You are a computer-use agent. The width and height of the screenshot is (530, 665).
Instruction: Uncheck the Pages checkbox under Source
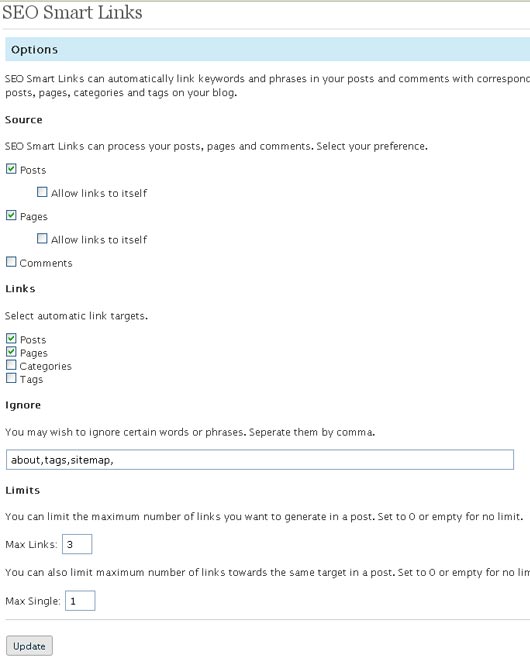click(x=11, y=215)
